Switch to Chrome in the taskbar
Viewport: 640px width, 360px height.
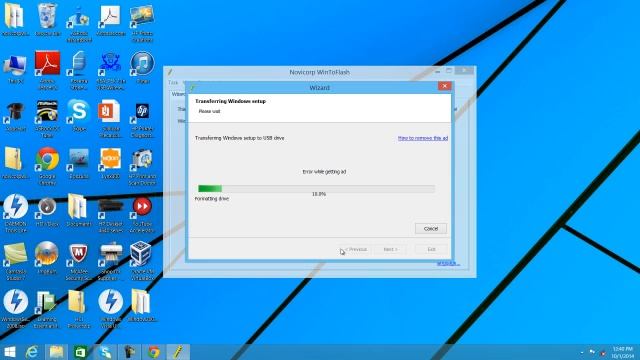pyautogui.click(x=153, y=352)
